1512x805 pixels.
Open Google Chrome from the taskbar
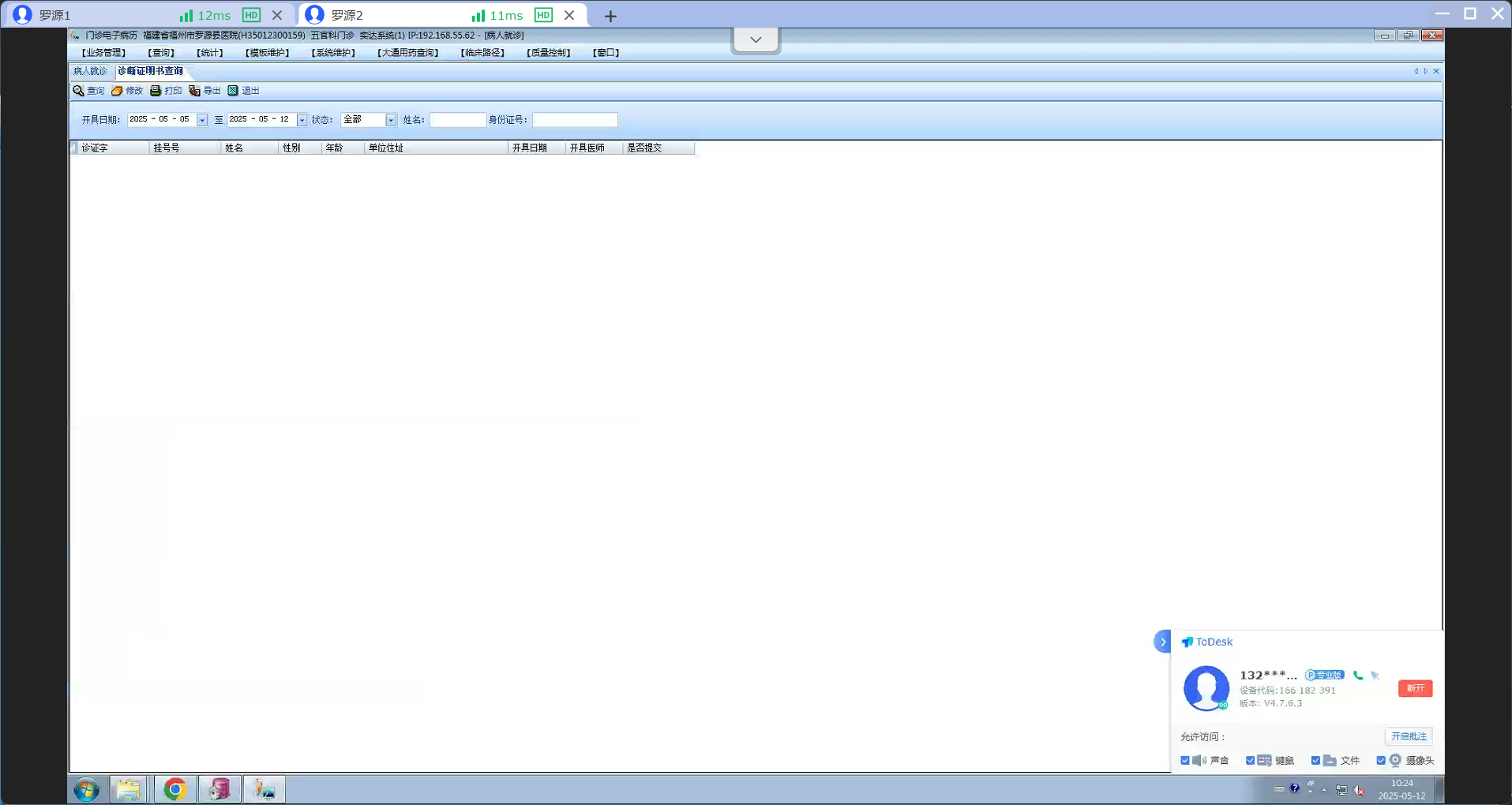click(x=174, y=789)
